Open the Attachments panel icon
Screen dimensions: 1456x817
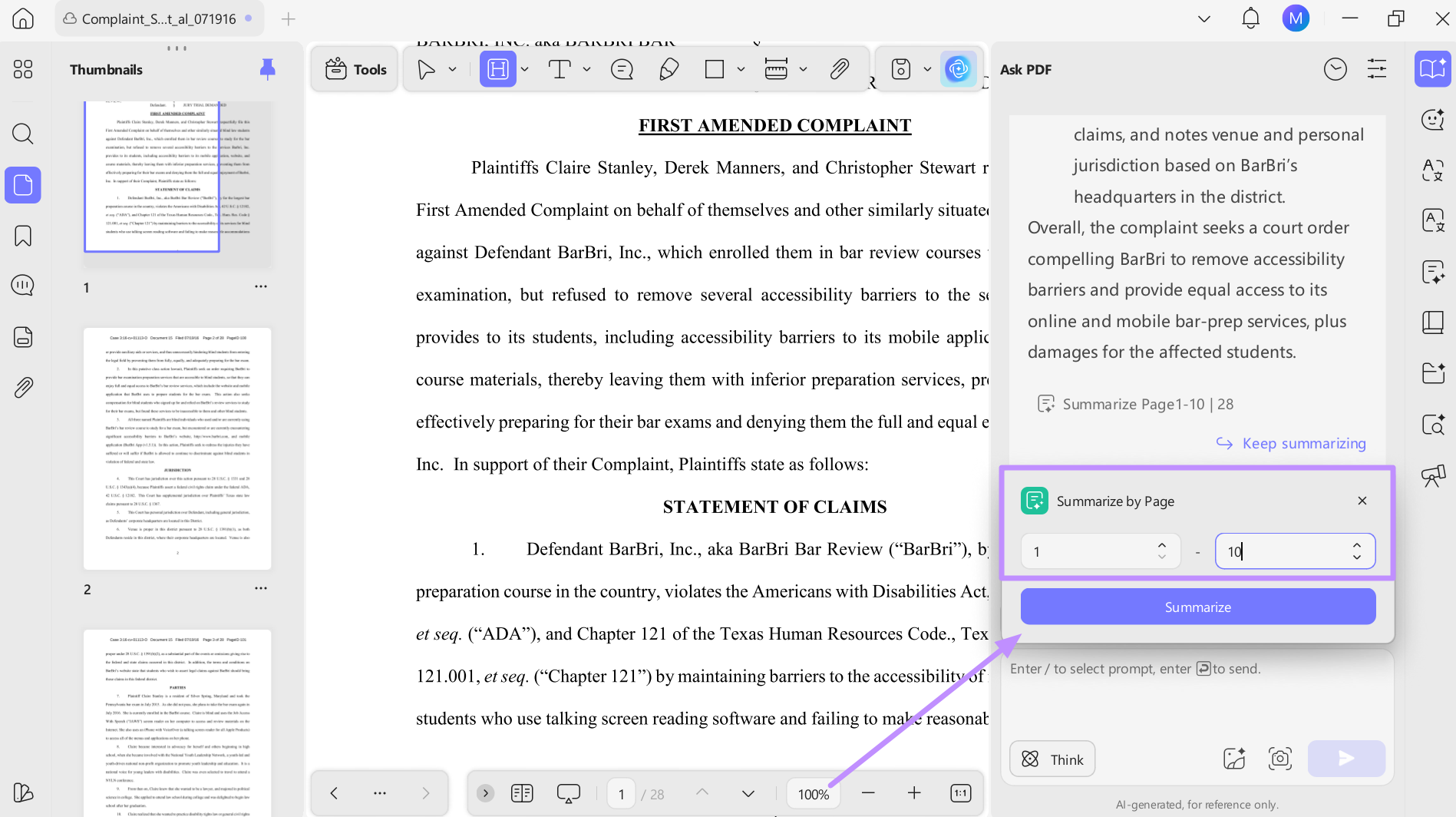point(23,387)
